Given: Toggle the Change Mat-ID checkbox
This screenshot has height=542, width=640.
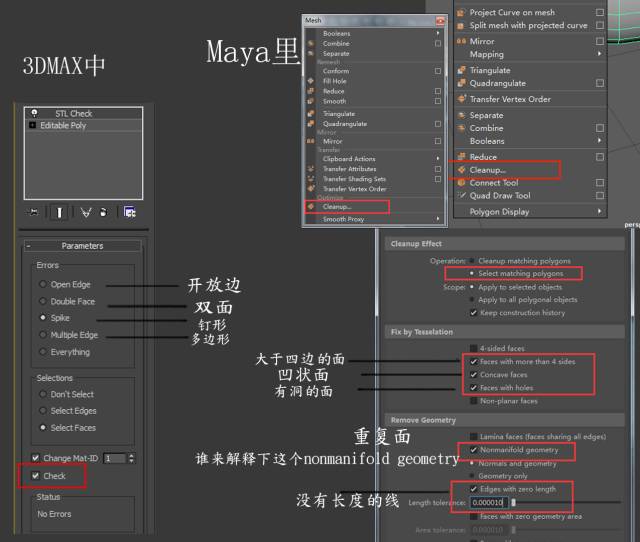Looking at the screenshot, I should [x=36, y=458].
